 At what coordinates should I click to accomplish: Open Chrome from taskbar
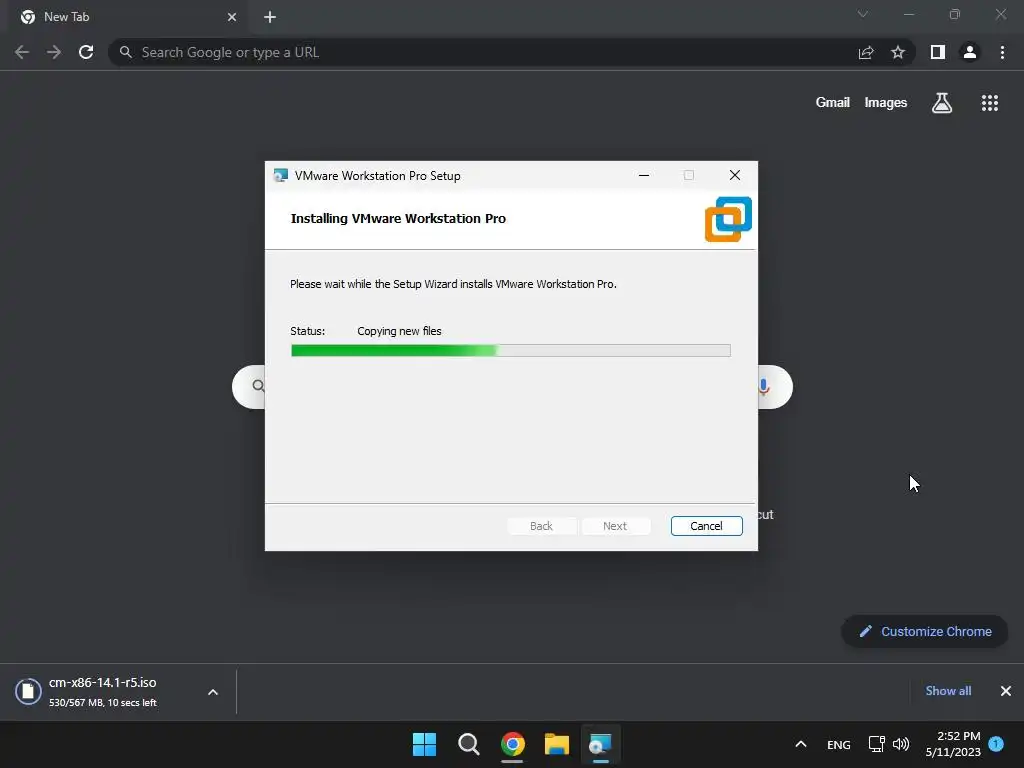coord(513,744)
